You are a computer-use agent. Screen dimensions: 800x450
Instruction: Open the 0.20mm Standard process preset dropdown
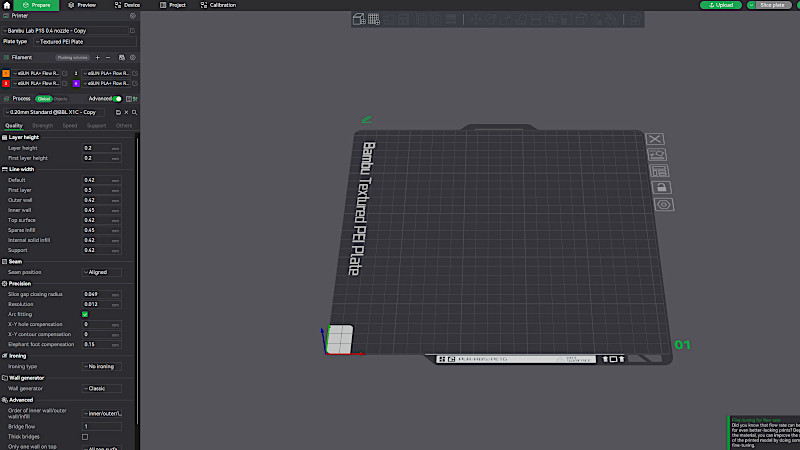pyautogui.click(x=54, y=112)
